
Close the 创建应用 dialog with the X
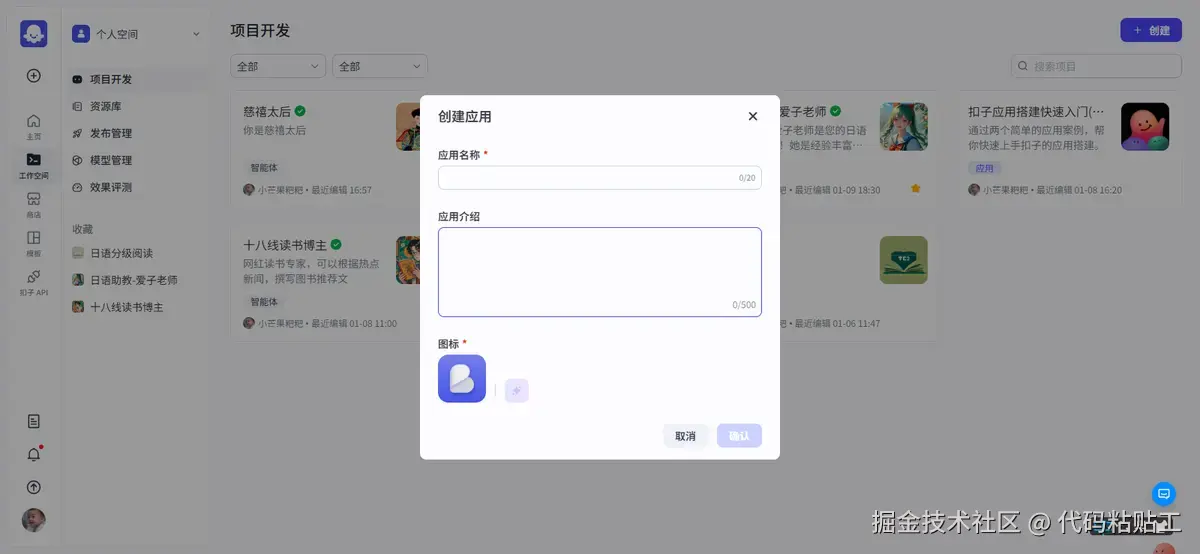753,116
